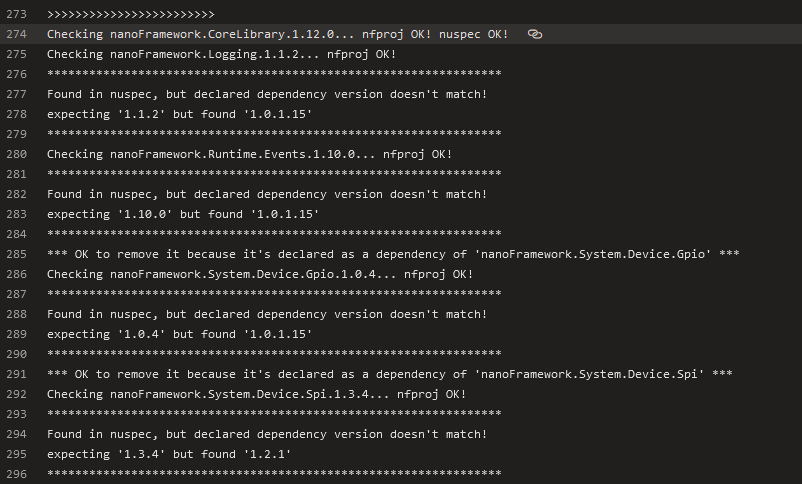
Task: Select line number 275
Action: 16,54
